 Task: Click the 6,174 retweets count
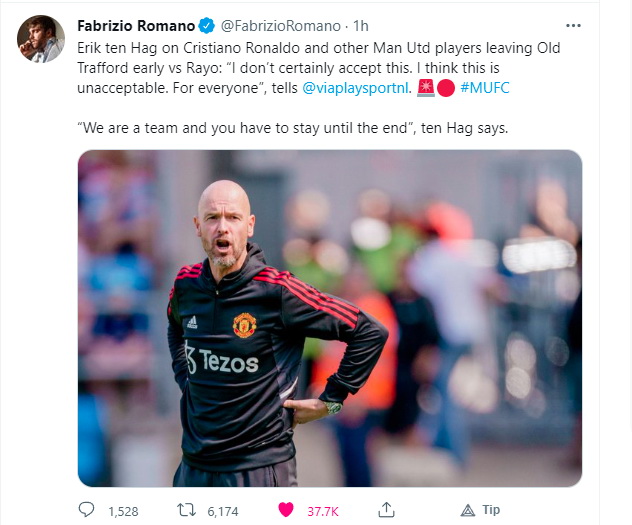coord(223,512)
